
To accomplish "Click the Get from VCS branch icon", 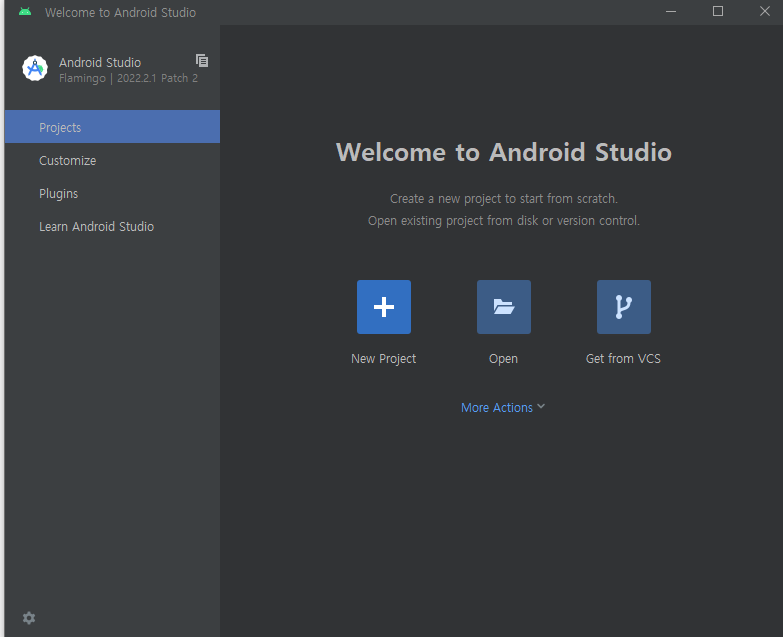I will [624, 307].
